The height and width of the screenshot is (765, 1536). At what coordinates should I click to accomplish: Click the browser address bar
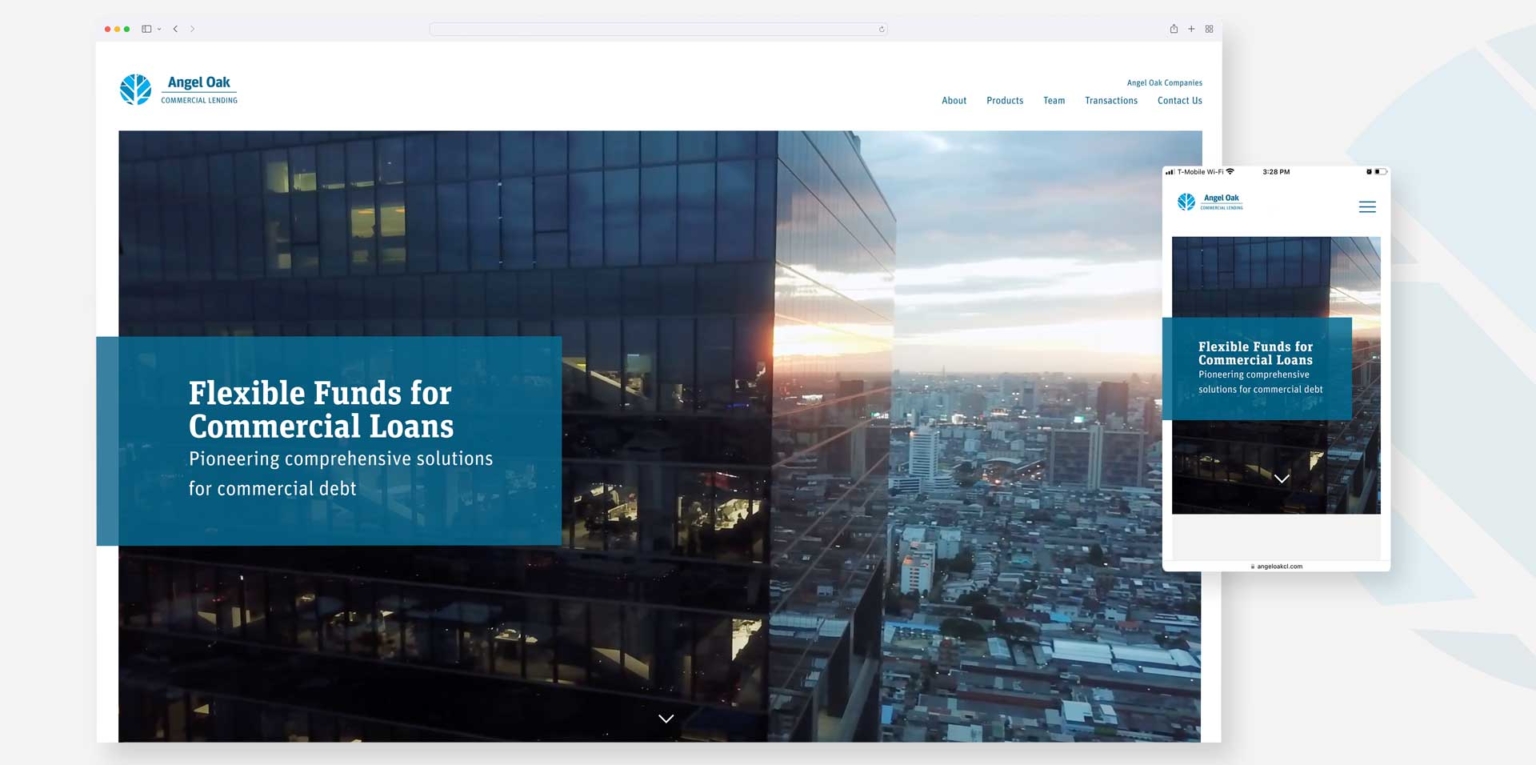(655, 29)
